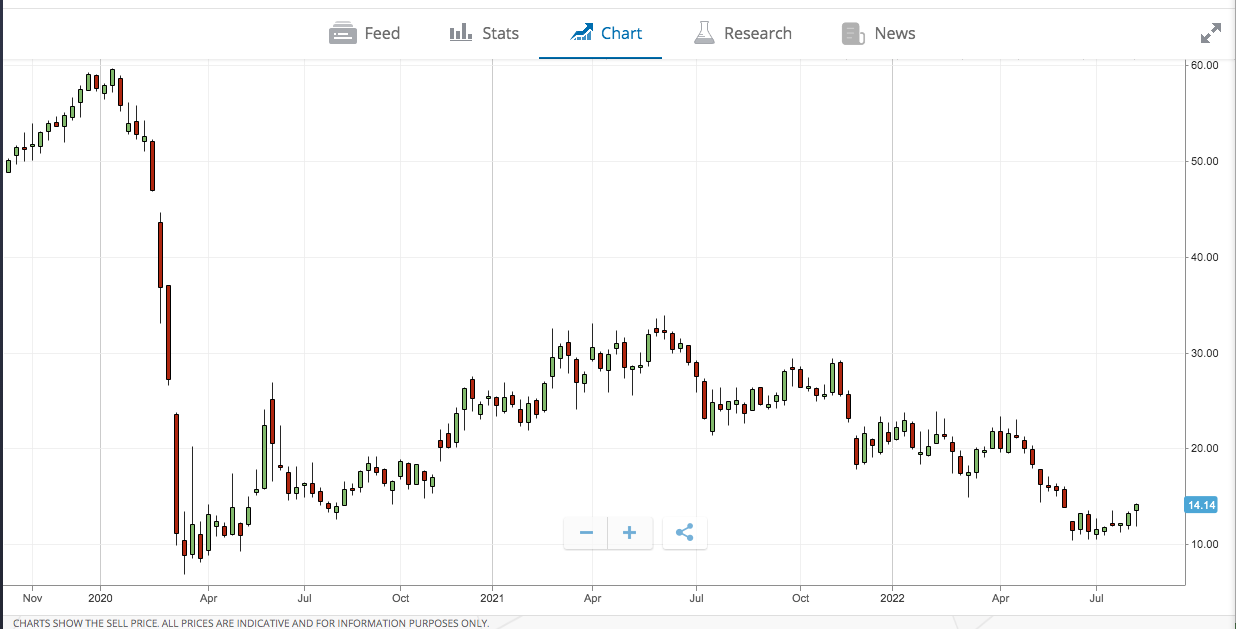Select the Stats bar-chart icon
The width and height of the screenshot is (1236, 629).
click(x=459, y=32)
